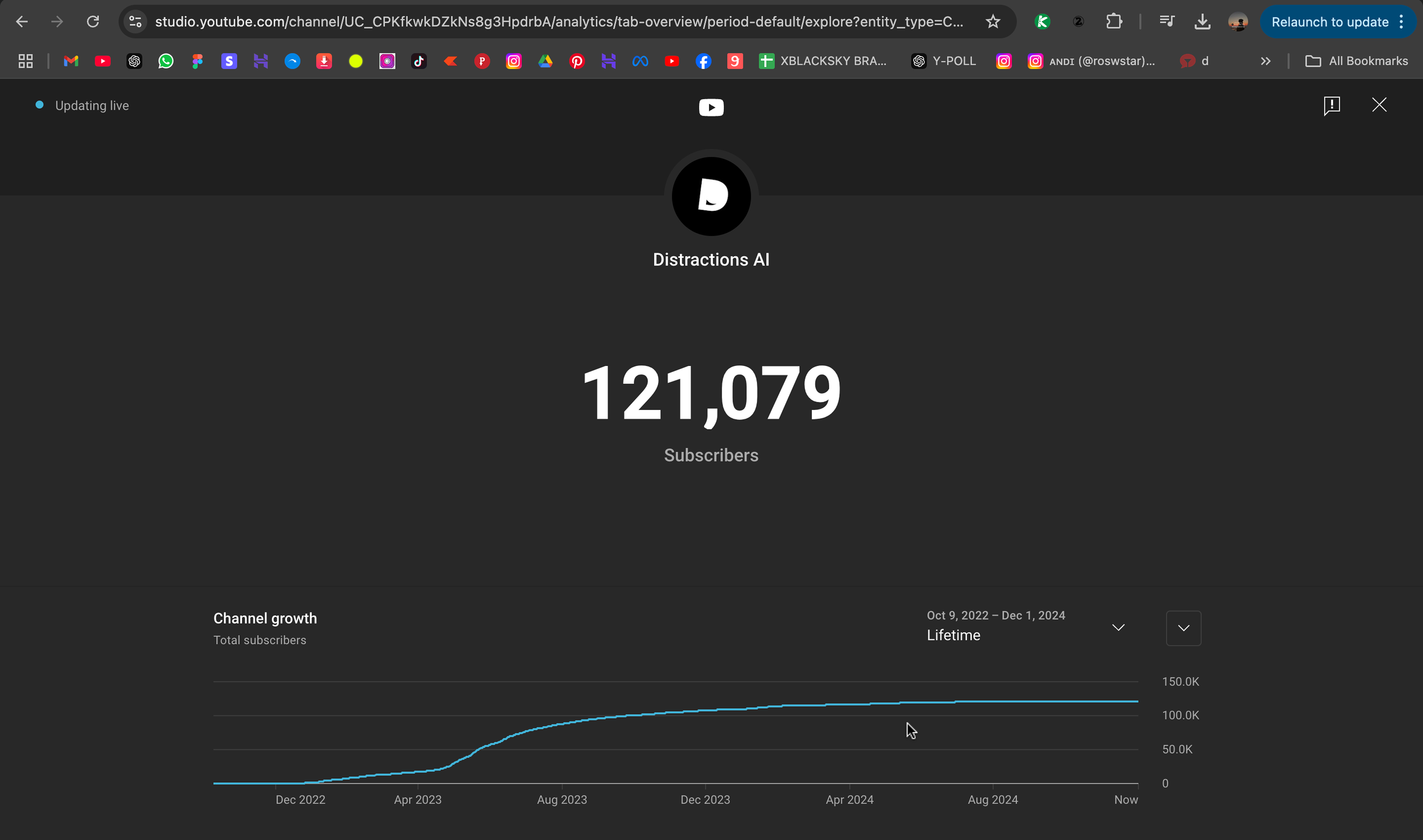The height and width of the screenshot is (840, 1423).
Task: Open the All Bookmarks folder
Action: click(1356, 61)
